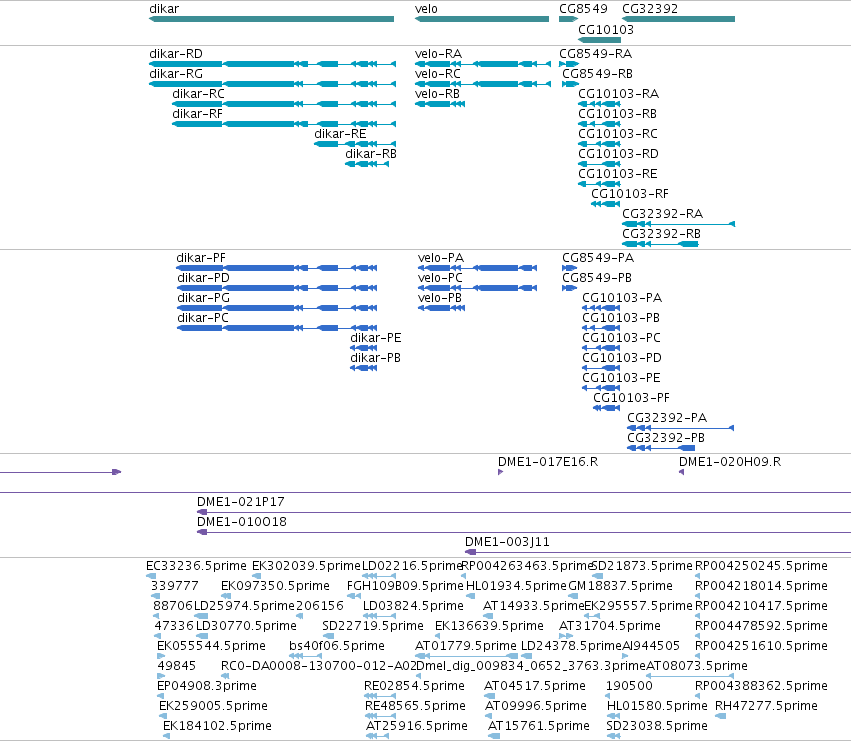Click EST EK302039.5prime

[x=256, y=576]
